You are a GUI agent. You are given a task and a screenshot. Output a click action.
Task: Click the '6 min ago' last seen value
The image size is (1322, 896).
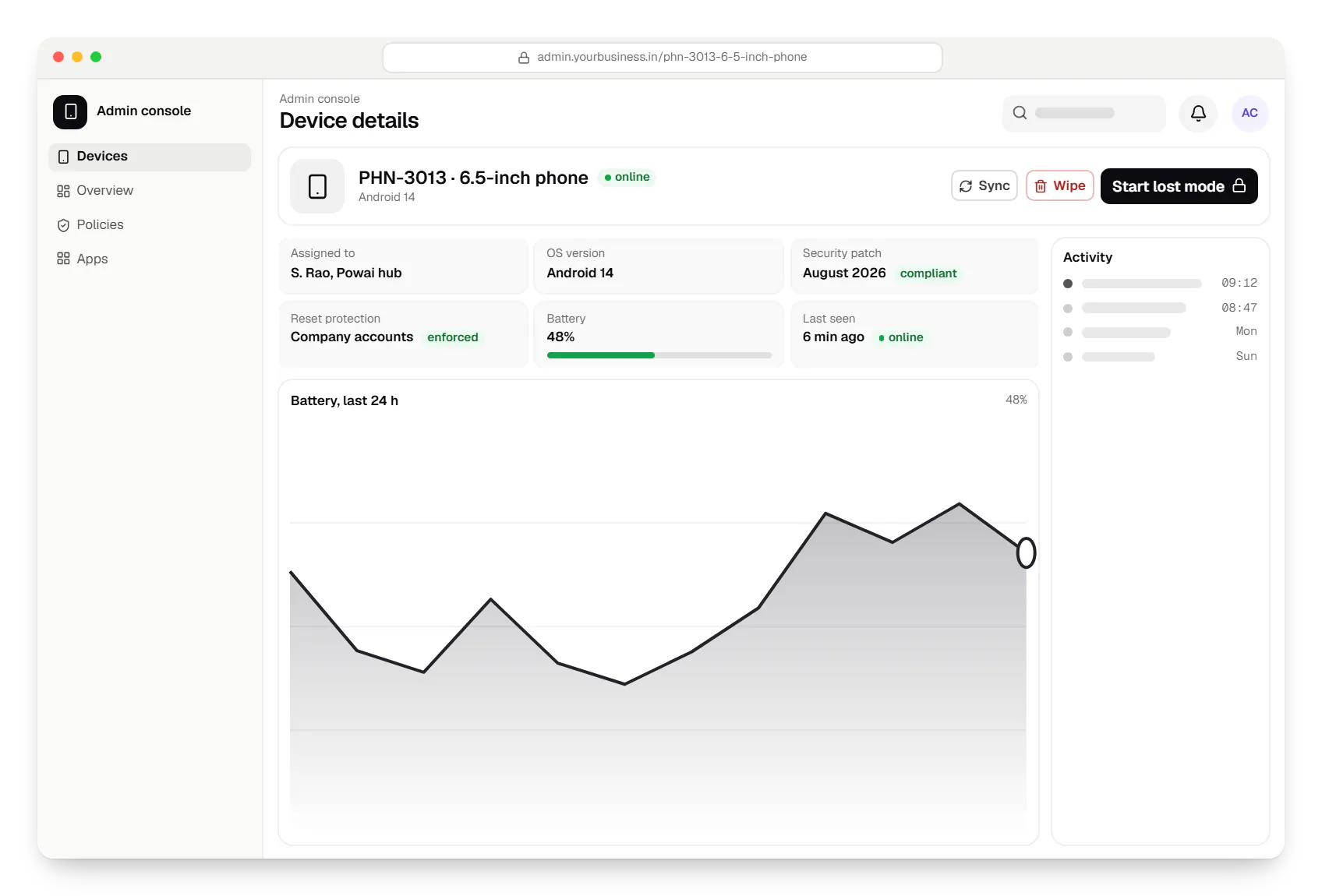(x=833, y=337)
